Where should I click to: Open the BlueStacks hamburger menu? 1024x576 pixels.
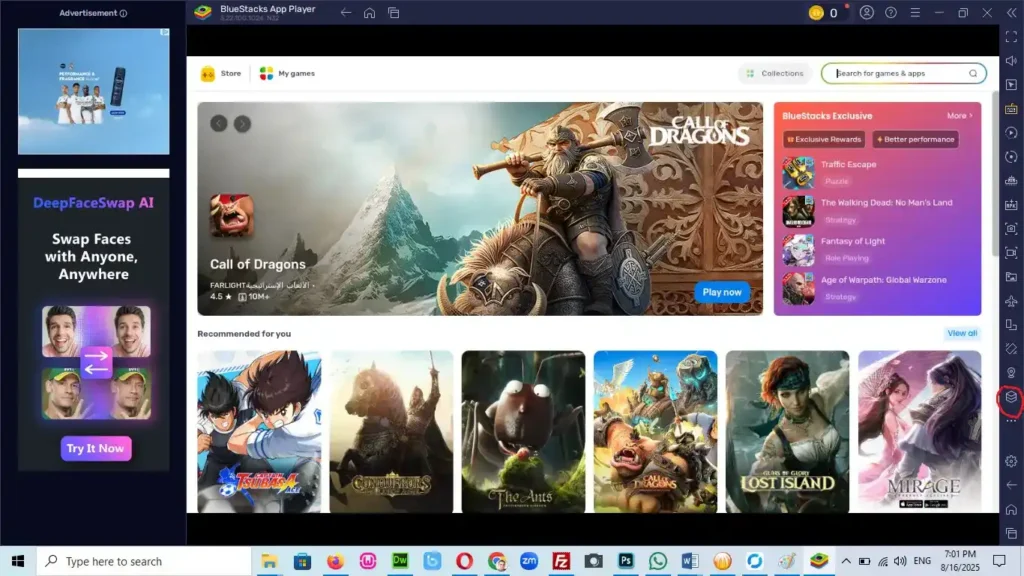(914, 13)
